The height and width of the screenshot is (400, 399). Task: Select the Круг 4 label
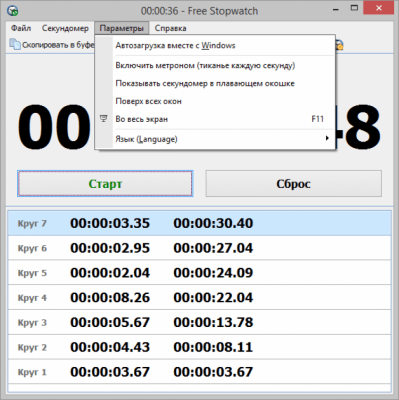pyautogui.click(x=32, y=298)
